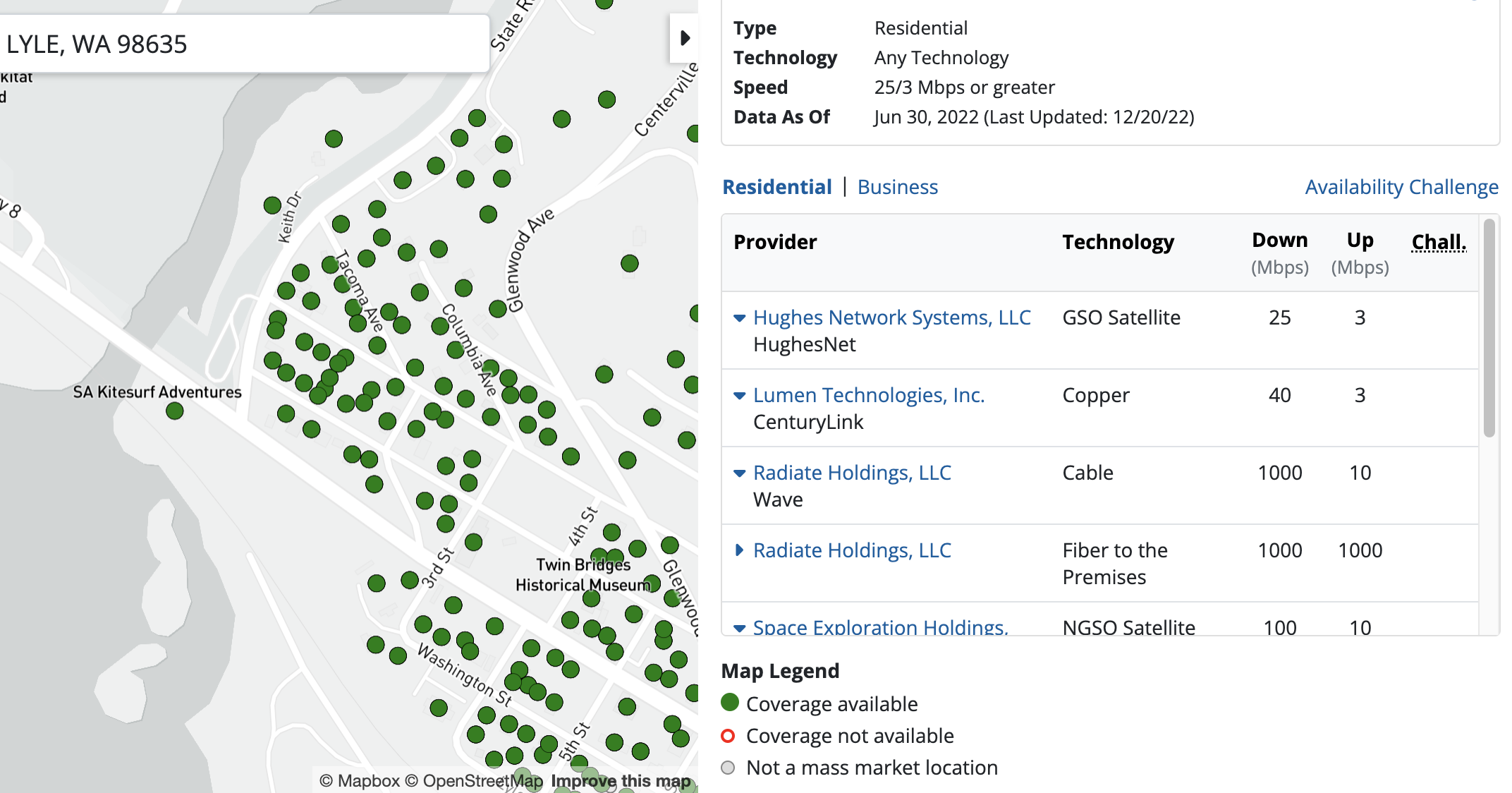1512x793 pixels.
Task: Open the Mapbox attribution link
Action: pos(360,781)
